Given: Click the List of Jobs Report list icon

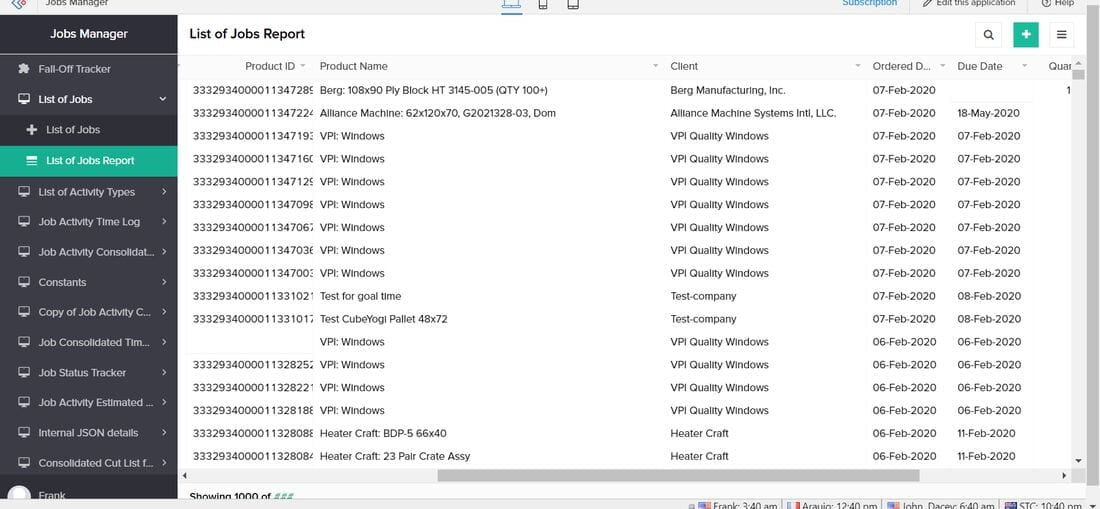Looking at the screenshot, I should tap(32, 161).
